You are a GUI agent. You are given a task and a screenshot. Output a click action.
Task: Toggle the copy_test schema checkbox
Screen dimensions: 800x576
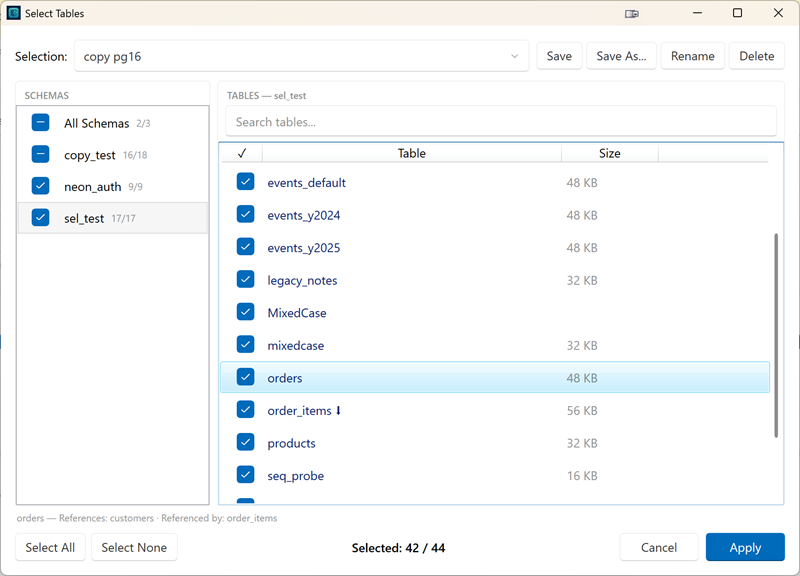[x=40, y=154]
